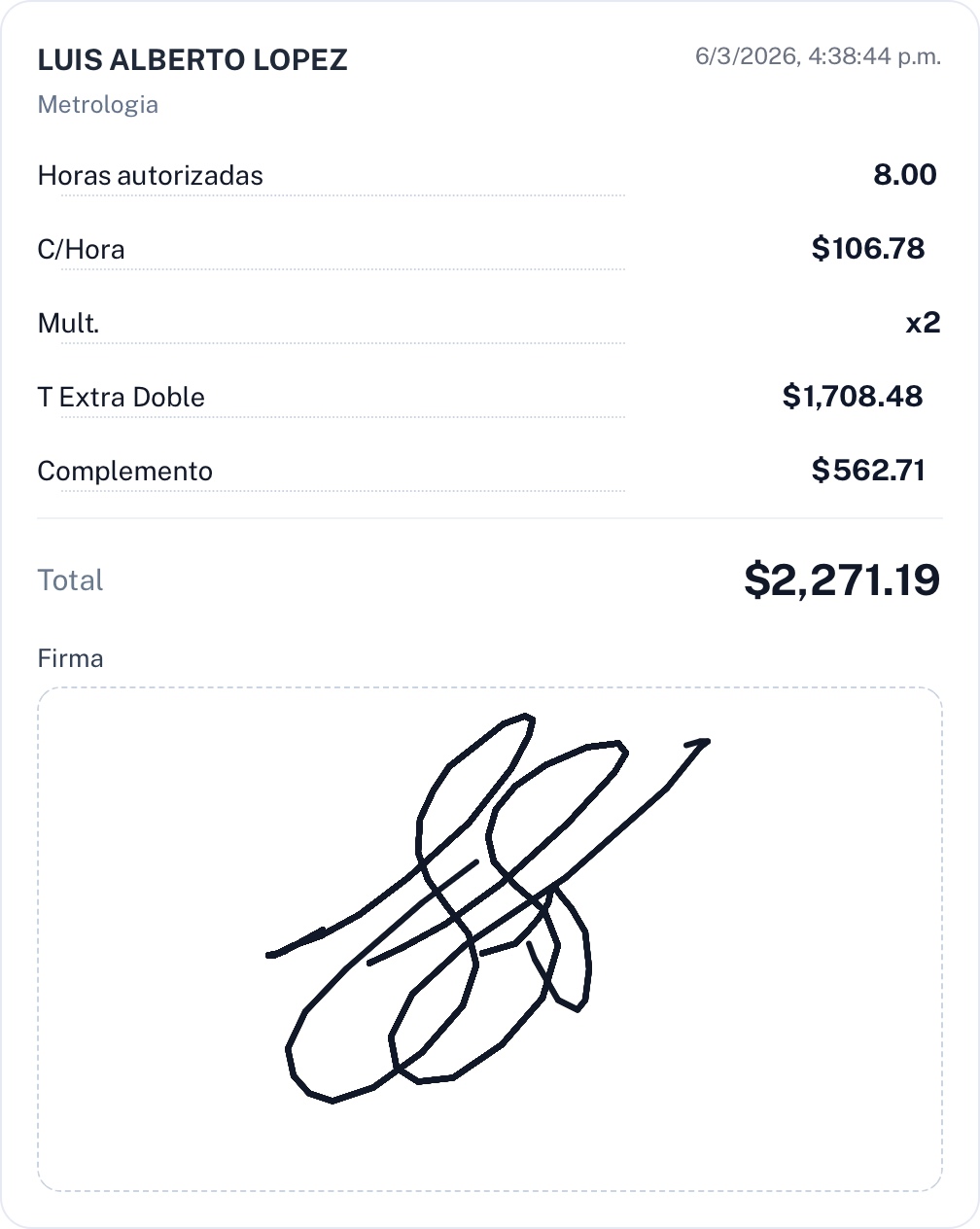Select the T Extra Doble label

click(x=121, y=398)
